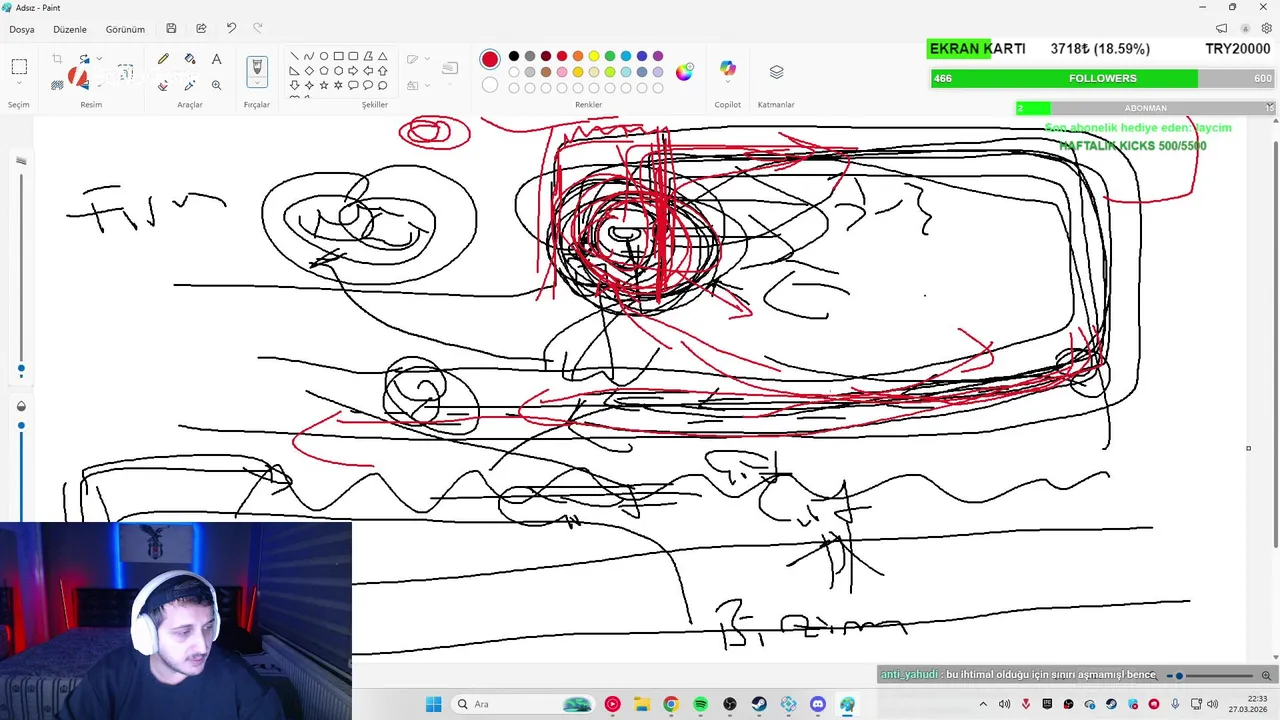Viewport: 1280px width, 720px height.
Task: Expand the Fırçalar brushes dropdown
Action: coord(257,84)
